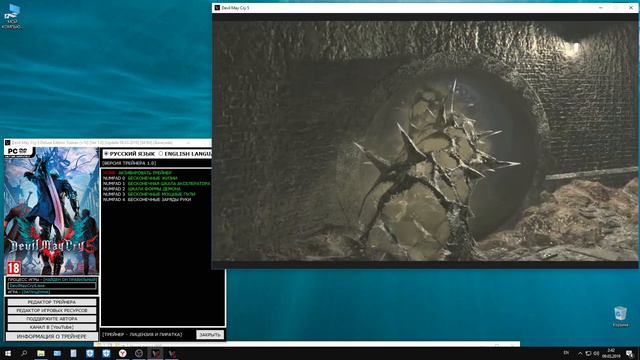Open the taskbar search icon
Viewport: 640px width, 360px height.
[x=24, y=353]
